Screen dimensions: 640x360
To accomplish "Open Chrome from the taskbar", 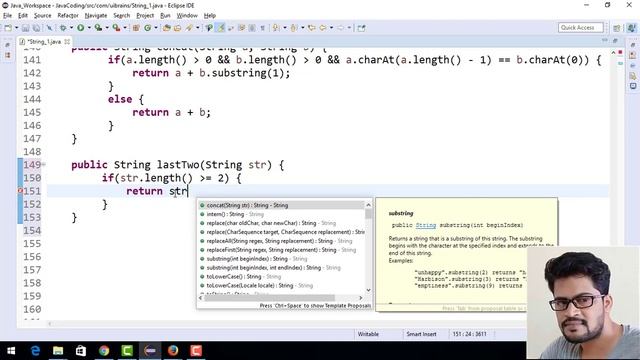I will (x=104, y=351).
